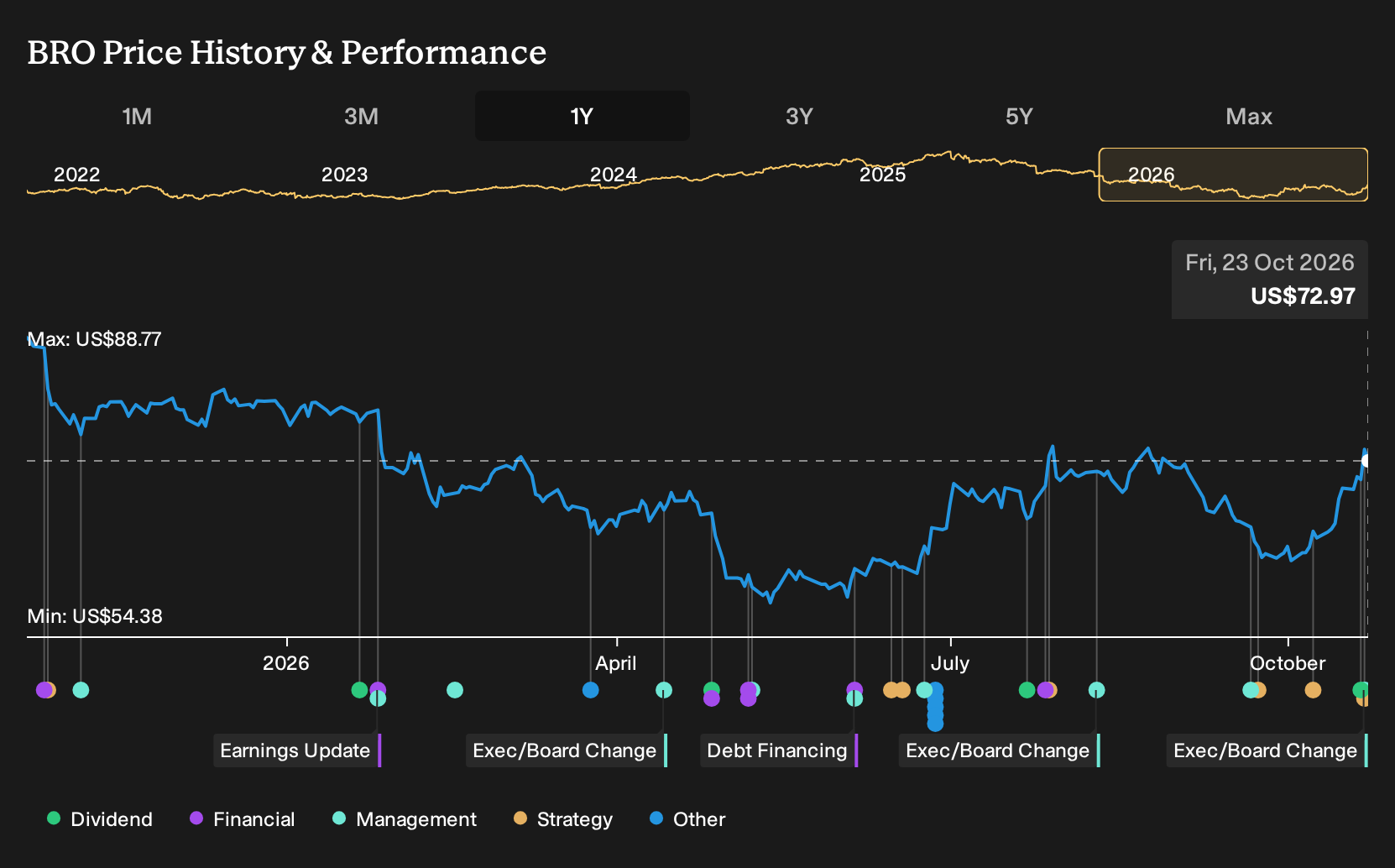Click the management dot above July Exec/Board label
This screenshot has width=1395, height=868.
point(1096,690)
